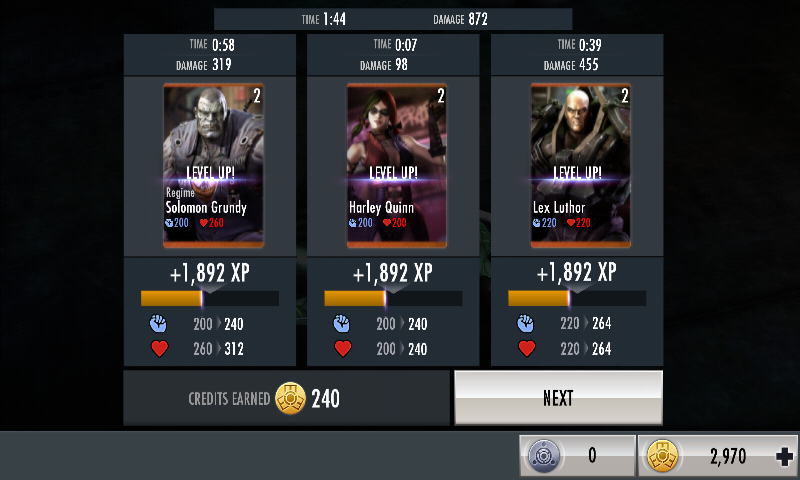Select the Harley Quinn character card
Image resolution: width=800 pixels, height=480 pixels.
pyautogui.click(x=397, y=166)
